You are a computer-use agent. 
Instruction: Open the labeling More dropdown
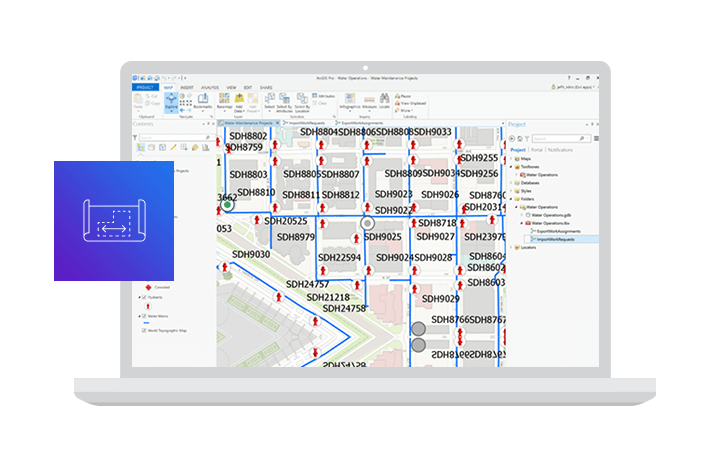click(x=404, y=111)
